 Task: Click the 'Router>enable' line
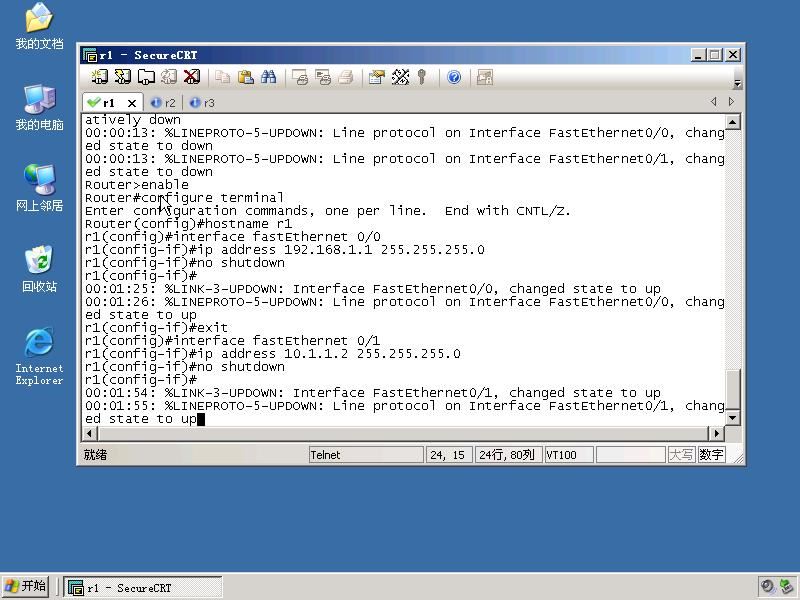click(x=137, y=185)
